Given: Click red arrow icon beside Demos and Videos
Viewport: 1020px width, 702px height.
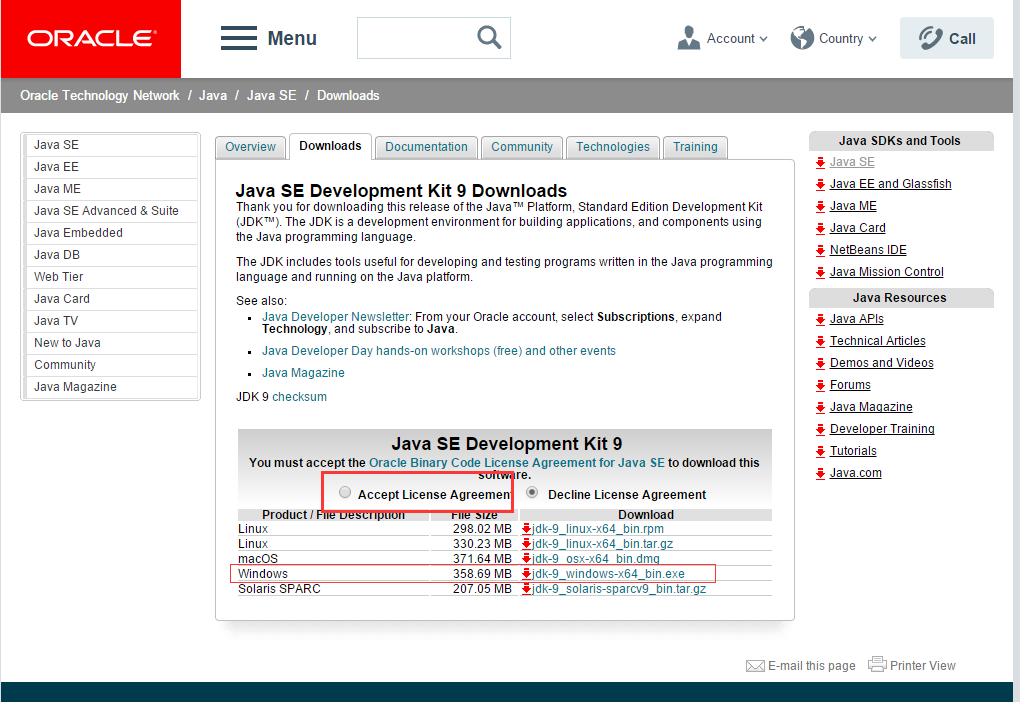Looking at the screenshot, I should click(x=820, y=364).
